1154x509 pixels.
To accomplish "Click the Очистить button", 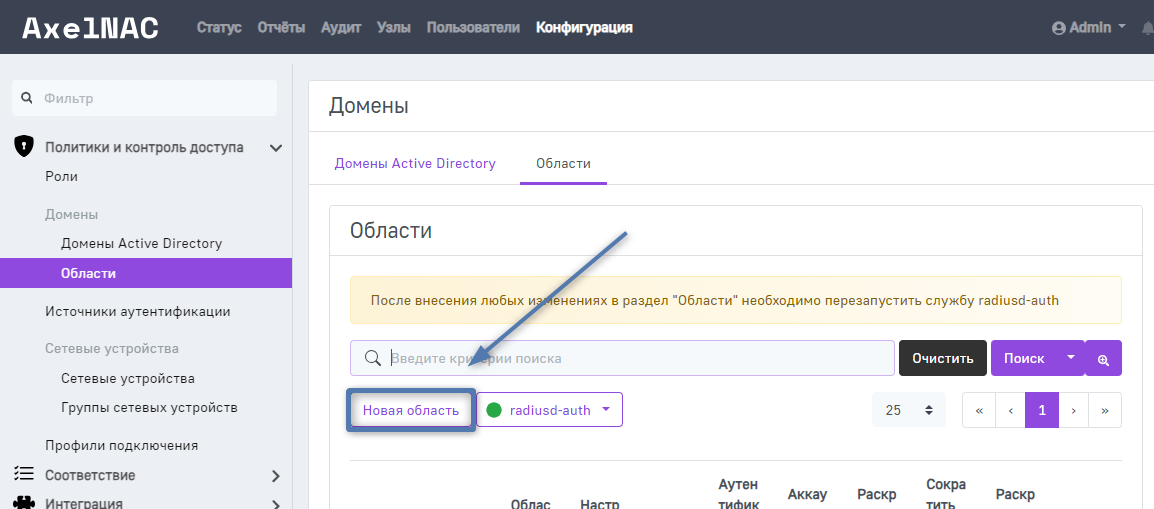I will click(943, 358).
